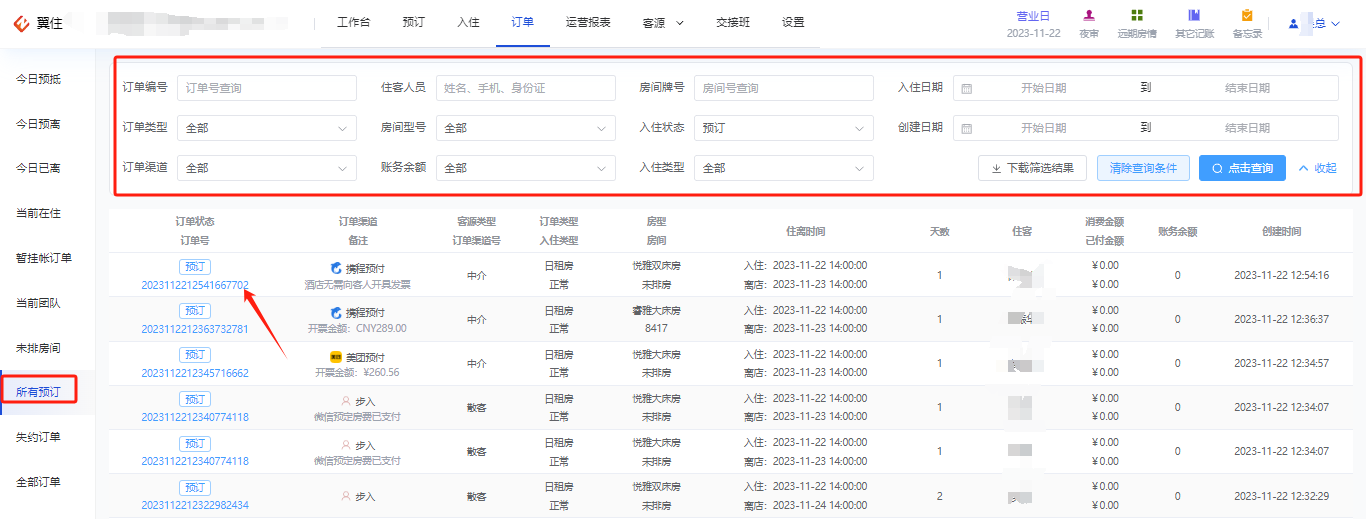Open order link 2023112212345716662
This screenshot has height=519, width=1366.
(x=195, y=373)
